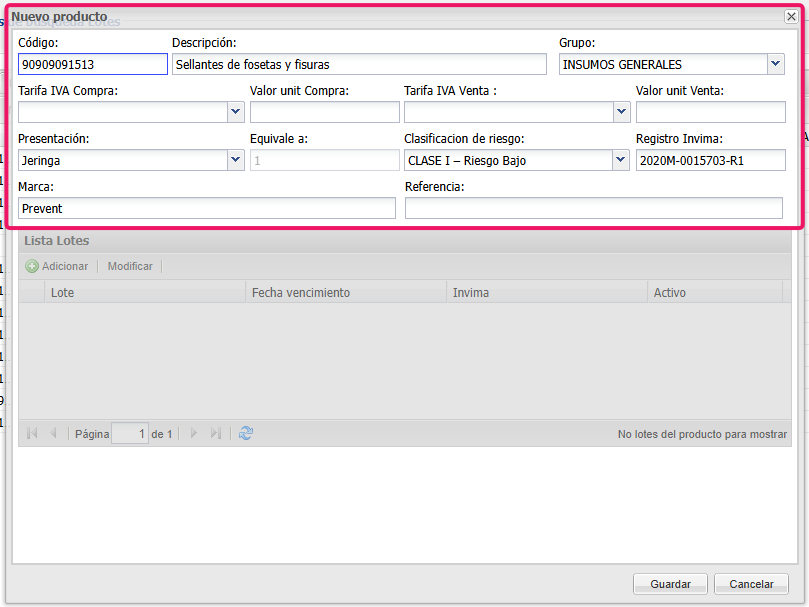809x607 pixels.
Task: Go to first page of lotes
Action: tap(32, 434)
